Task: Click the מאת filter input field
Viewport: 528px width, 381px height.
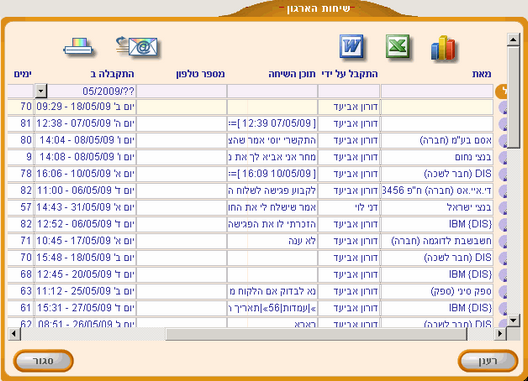Action: tap(437, 91)
